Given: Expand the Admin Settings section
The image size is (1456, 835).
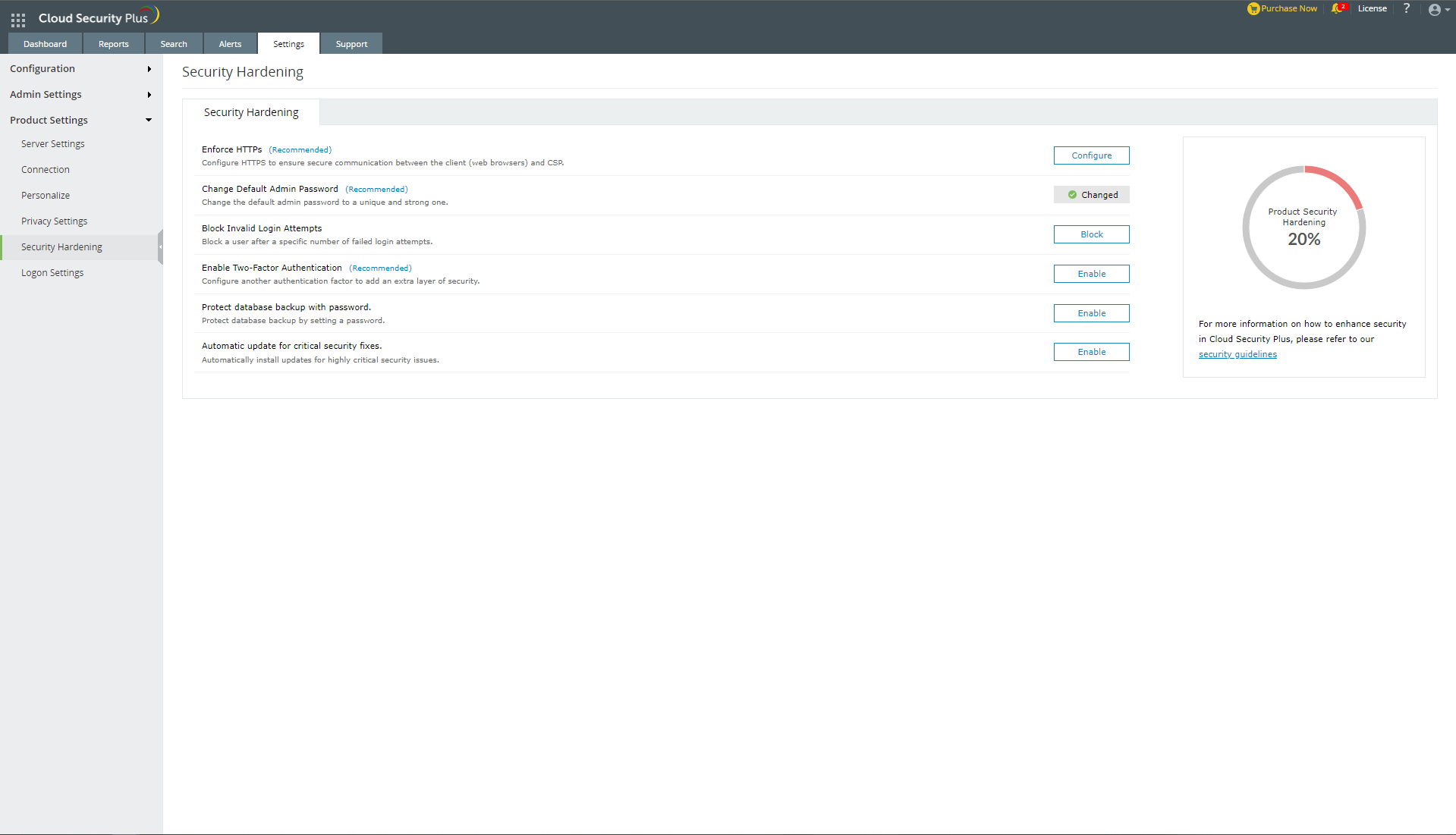Looking at the screenshot, I should 81,94.
